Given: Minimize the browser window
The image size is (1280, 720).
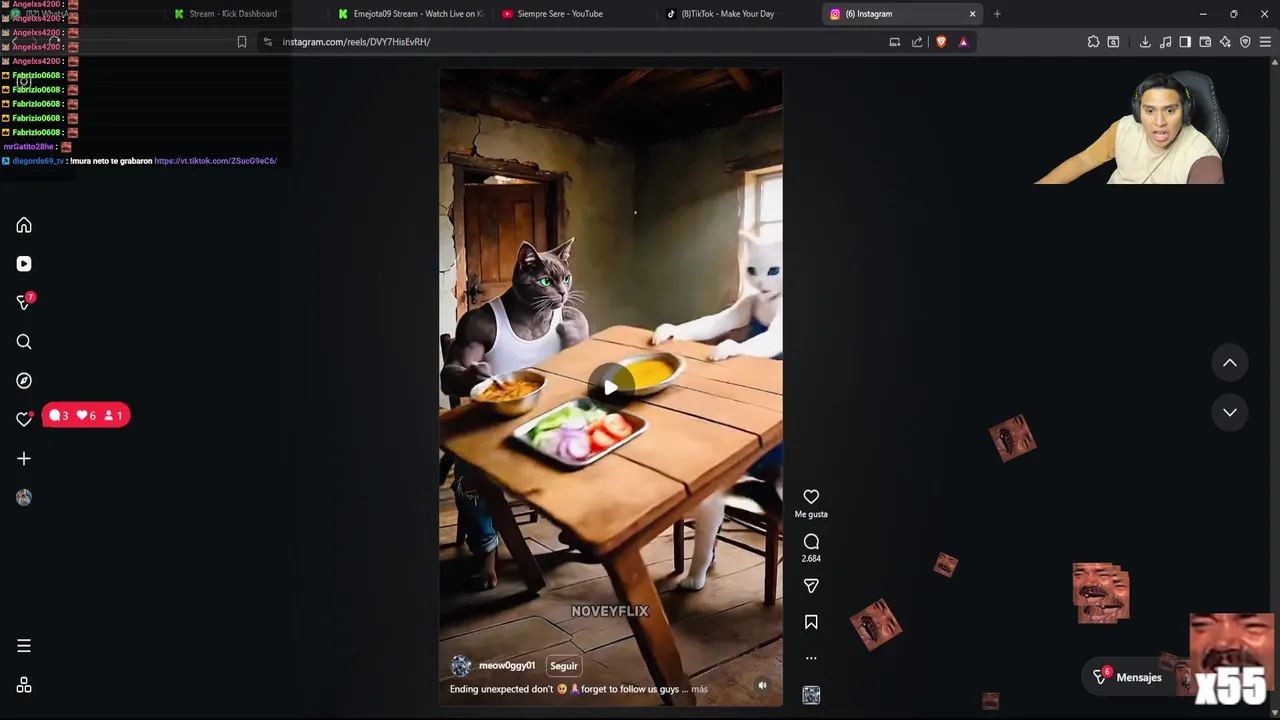Looking at the screenshot, I should [x=1203, y=14].
